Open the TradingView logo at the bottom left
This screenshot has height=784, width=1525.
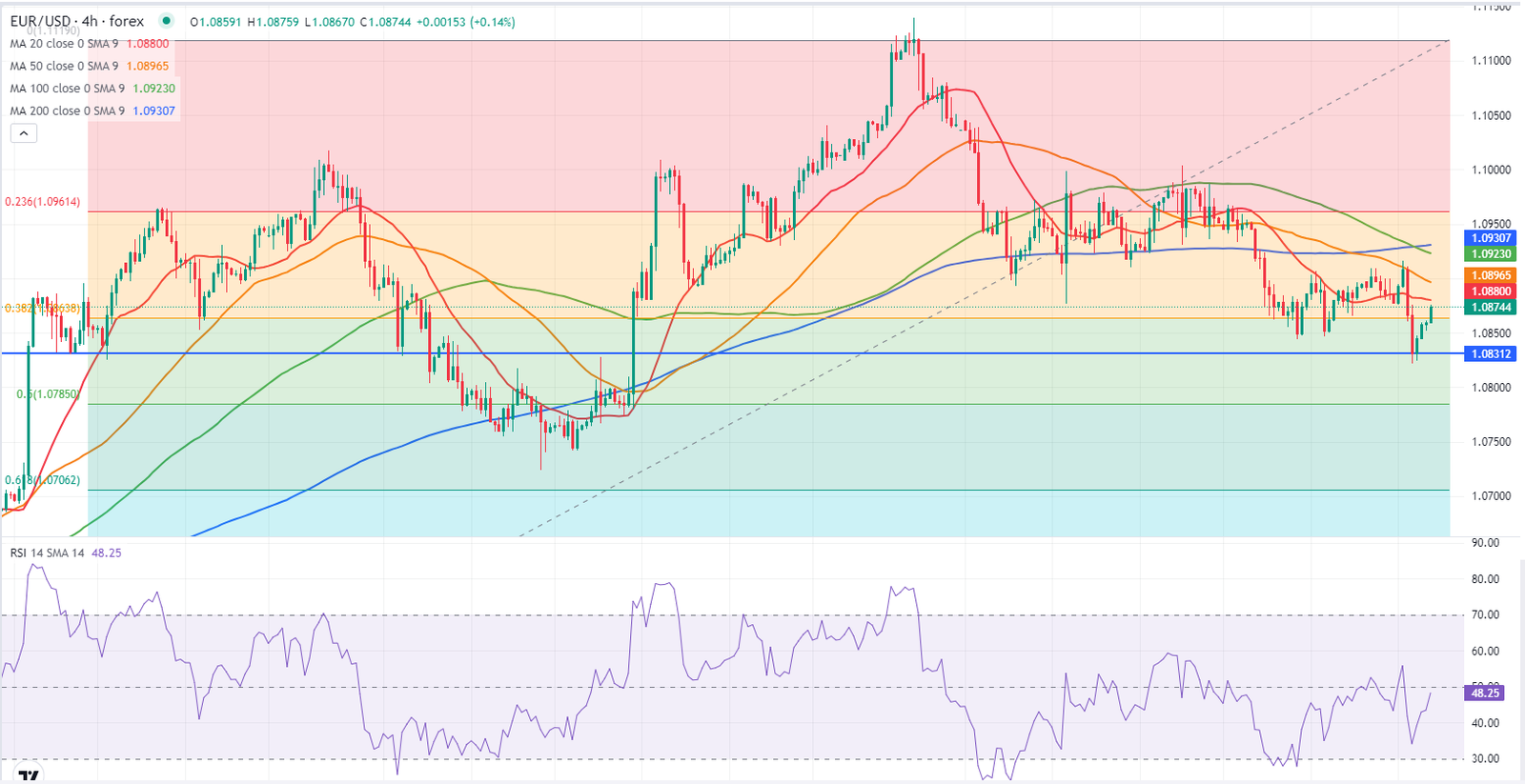coord(29,776)
